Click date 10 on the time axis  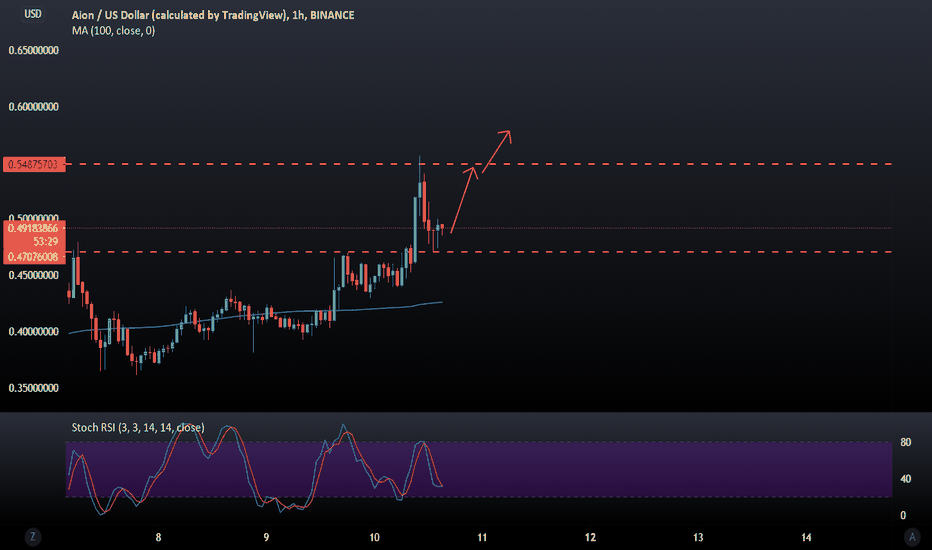tap(374, 538)
